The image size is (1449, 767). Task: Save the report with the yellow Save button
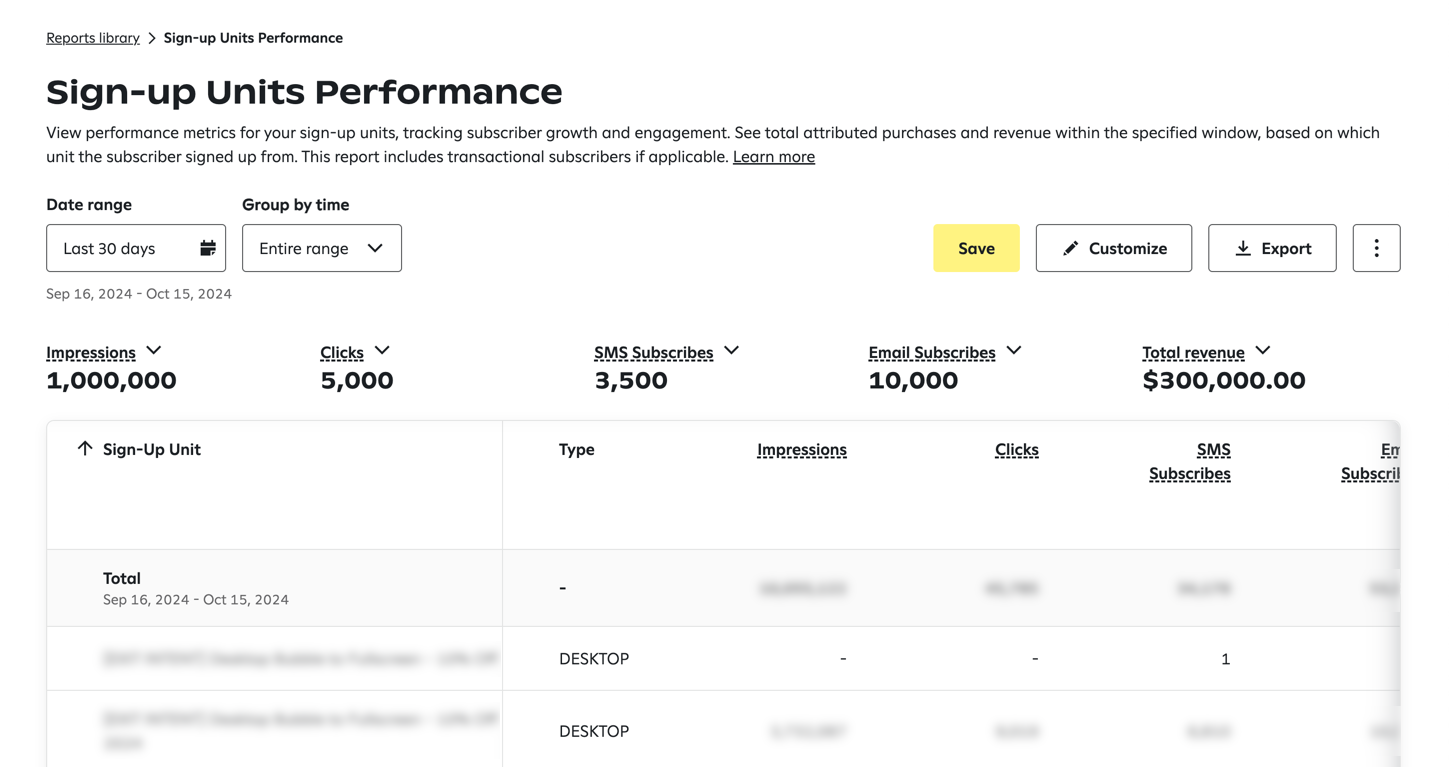click(976, 248)
